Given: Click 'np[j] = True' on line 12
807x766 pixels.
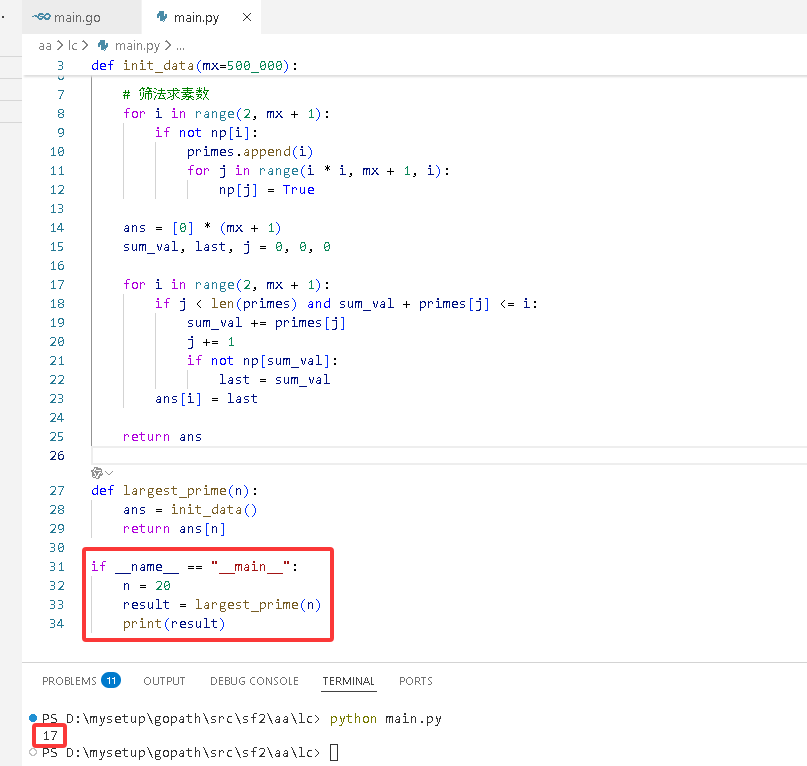Looking at the screenshot, I should click(267, 190).
